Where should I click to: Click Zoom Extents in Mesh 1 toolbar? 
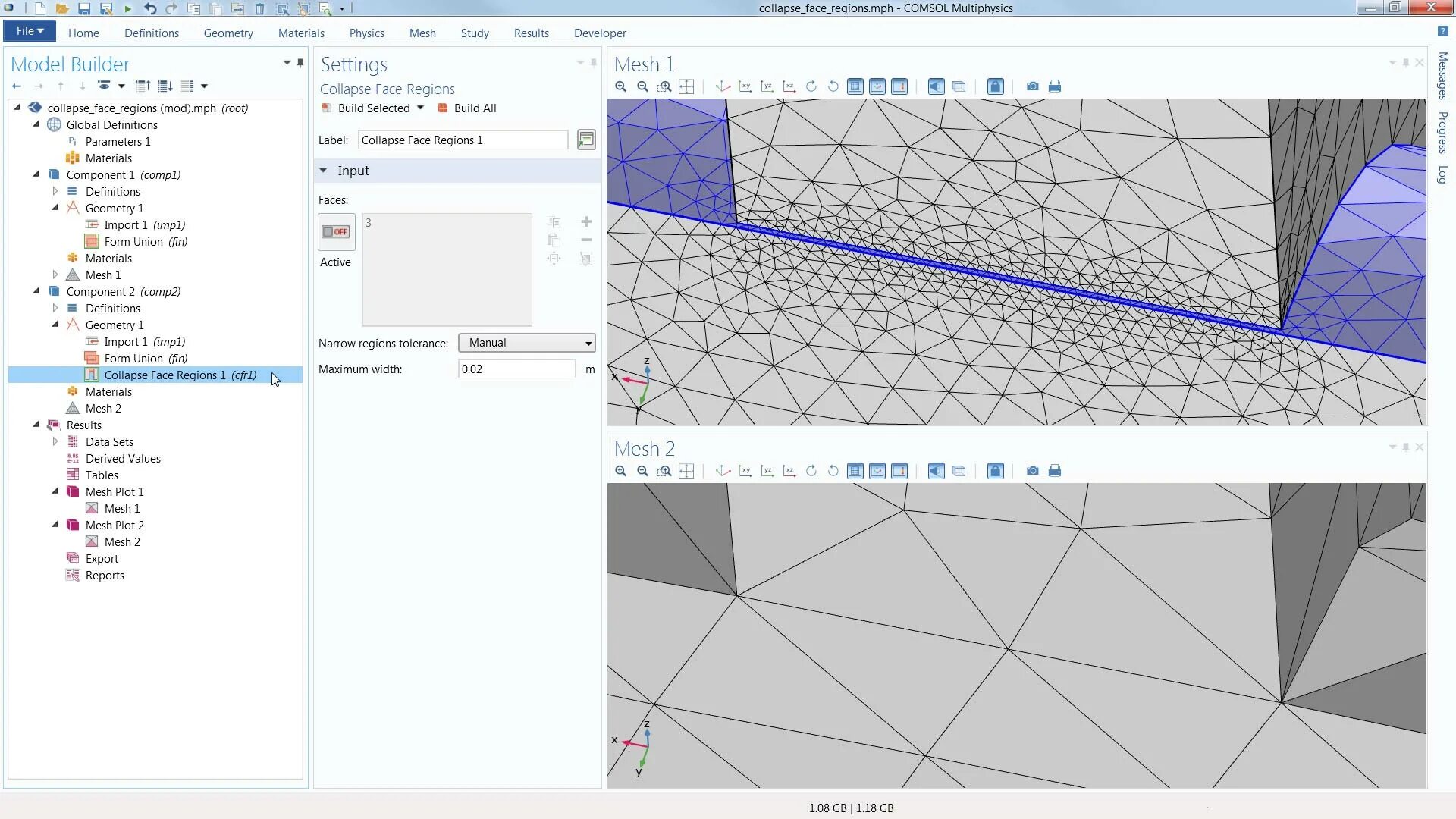(x=686, y=86)
